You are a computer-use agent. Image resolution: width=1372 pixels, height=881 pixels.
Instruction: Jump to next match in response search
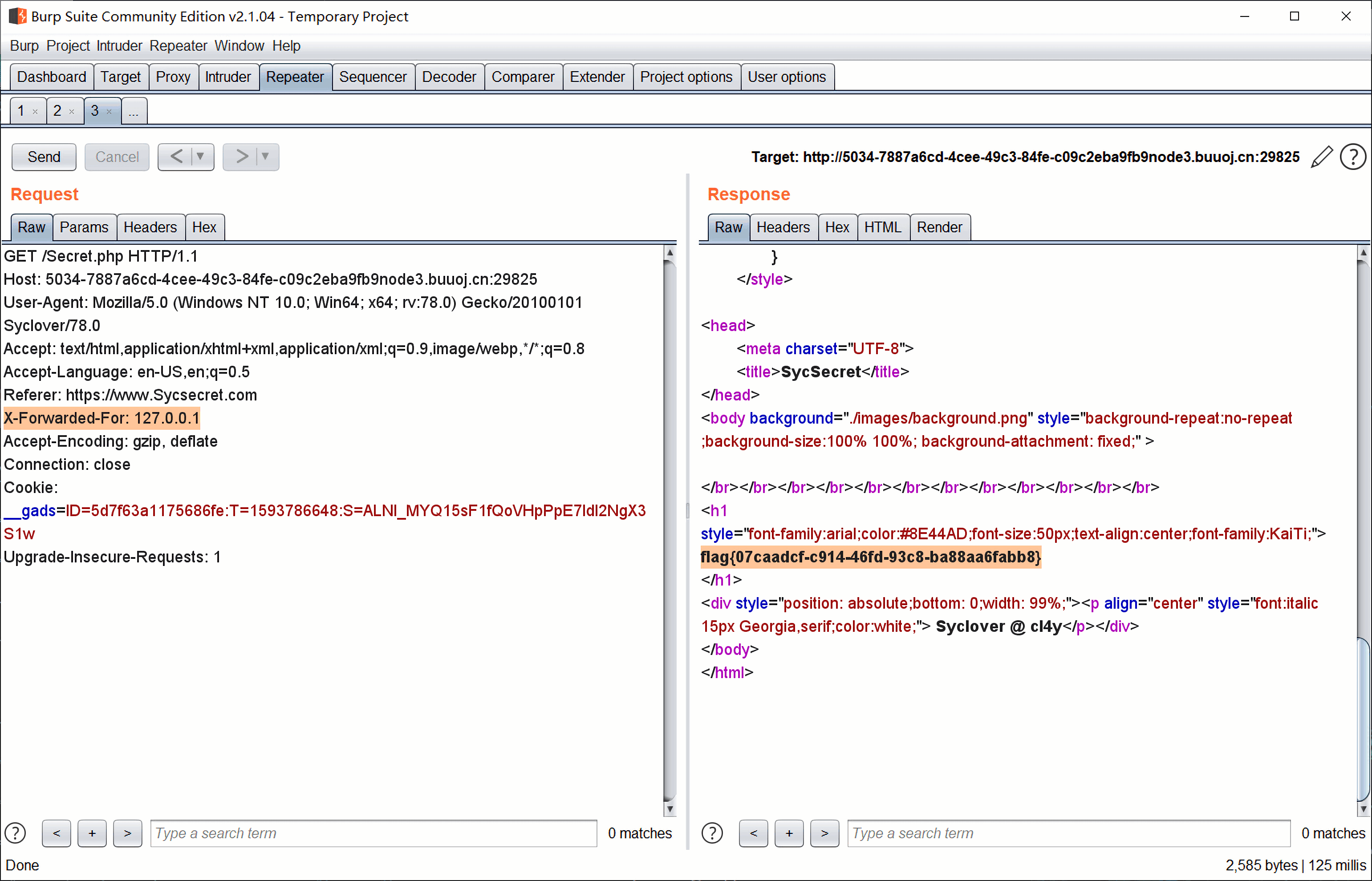coord(824,833)
